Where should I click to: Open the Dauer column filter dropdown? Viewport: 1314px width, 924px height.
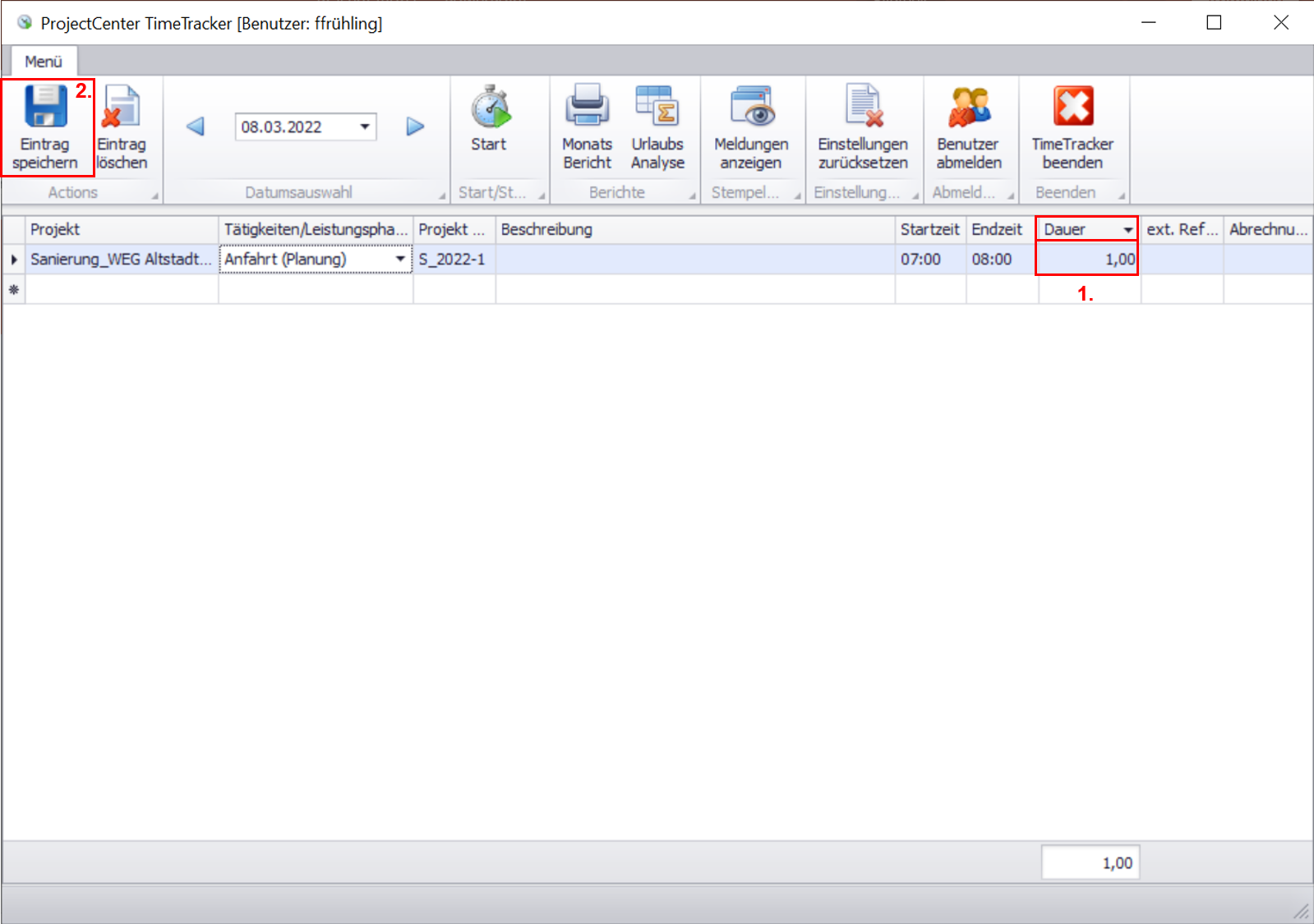click(1127, 230)
